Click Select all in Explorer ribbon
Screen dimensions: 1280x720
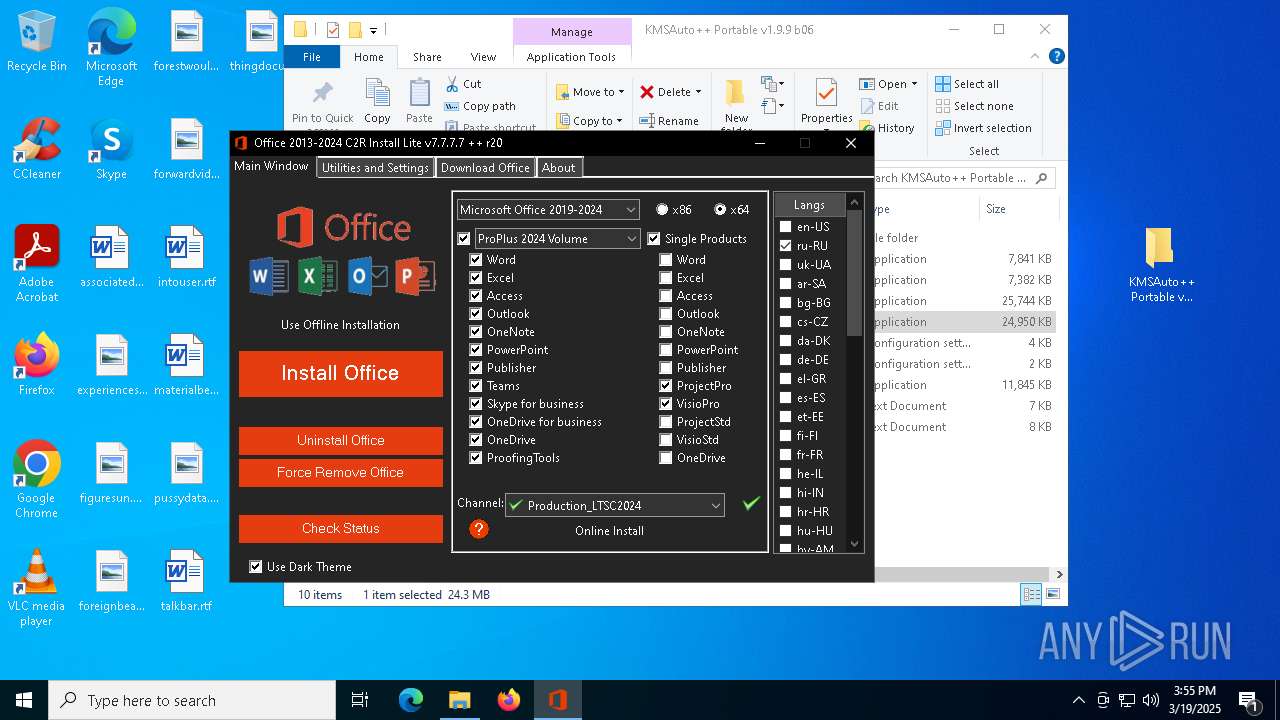coord(967,84)
